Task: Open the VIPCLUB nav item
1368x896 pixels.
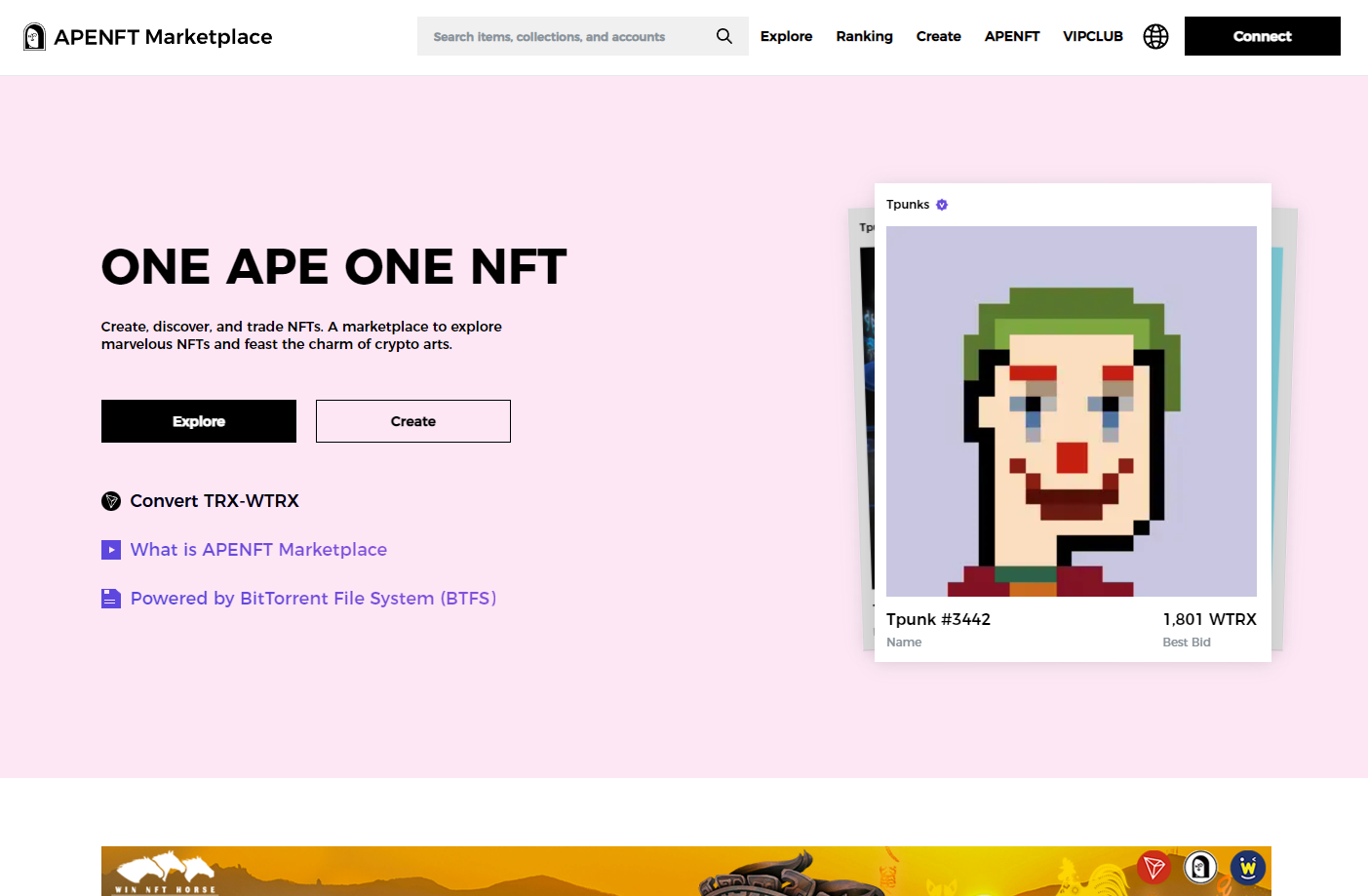Action: [1092, 36]
